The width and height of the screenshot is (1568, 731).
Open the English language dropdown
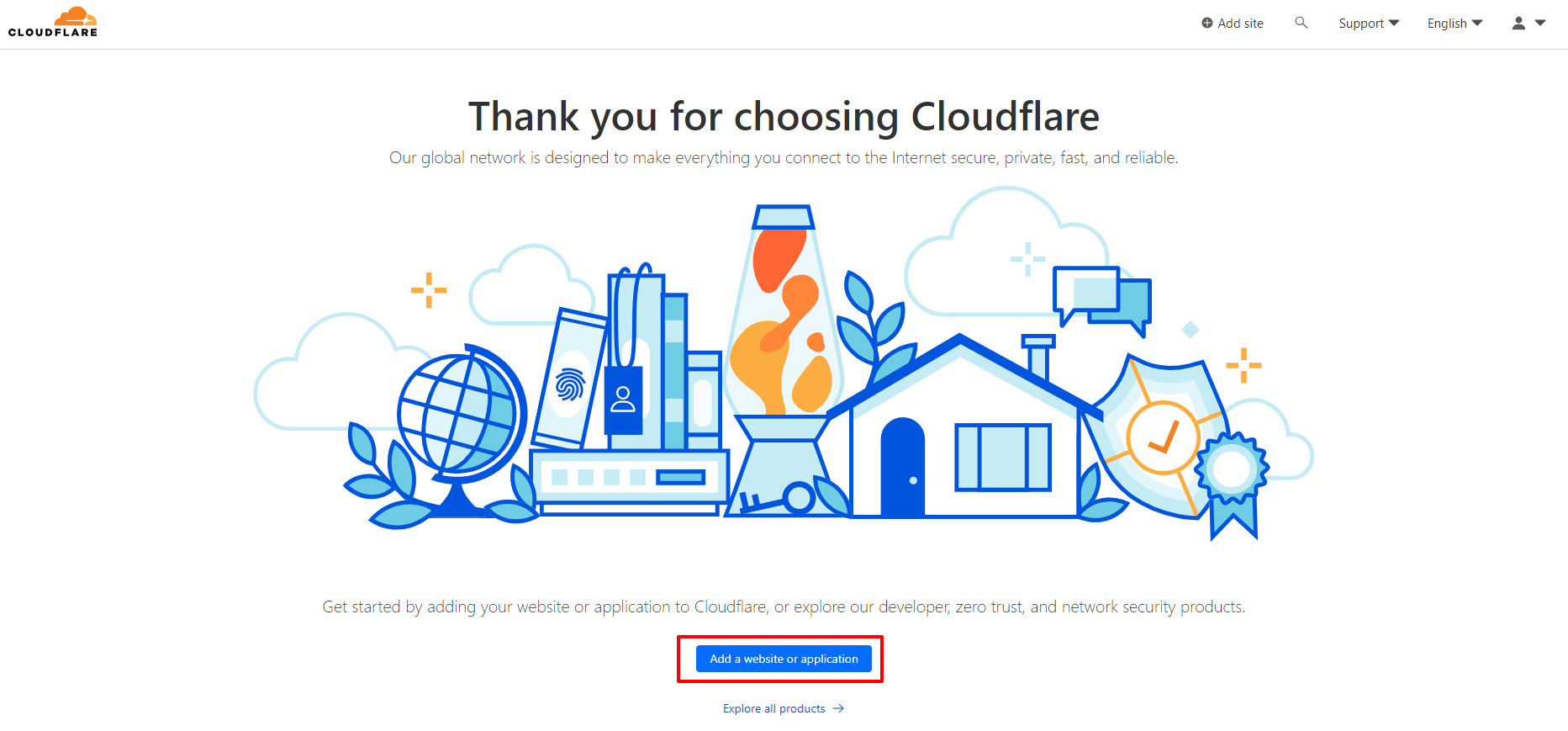tap(1454, 24)
